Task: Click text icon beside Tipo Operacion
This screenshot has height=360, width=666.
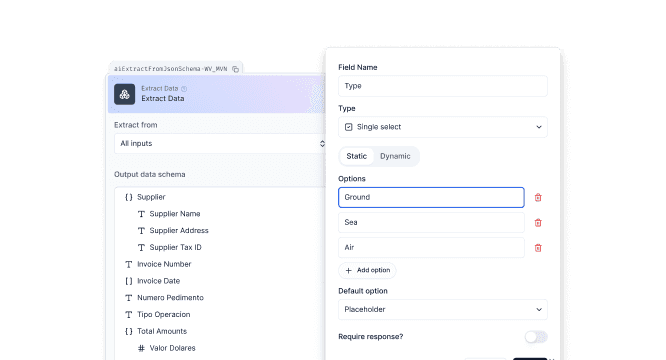Action: click(129, 315)
